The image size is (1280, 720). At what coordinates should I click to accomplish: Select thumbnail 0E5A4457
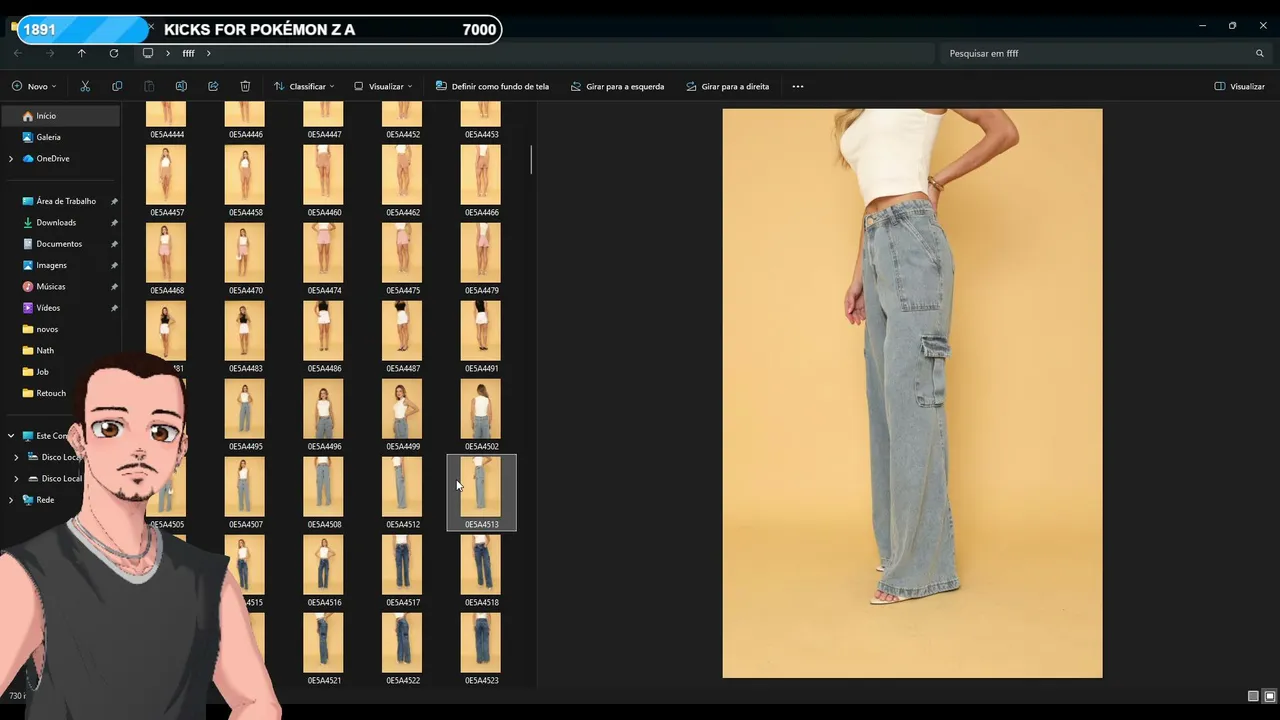point(166,174)
